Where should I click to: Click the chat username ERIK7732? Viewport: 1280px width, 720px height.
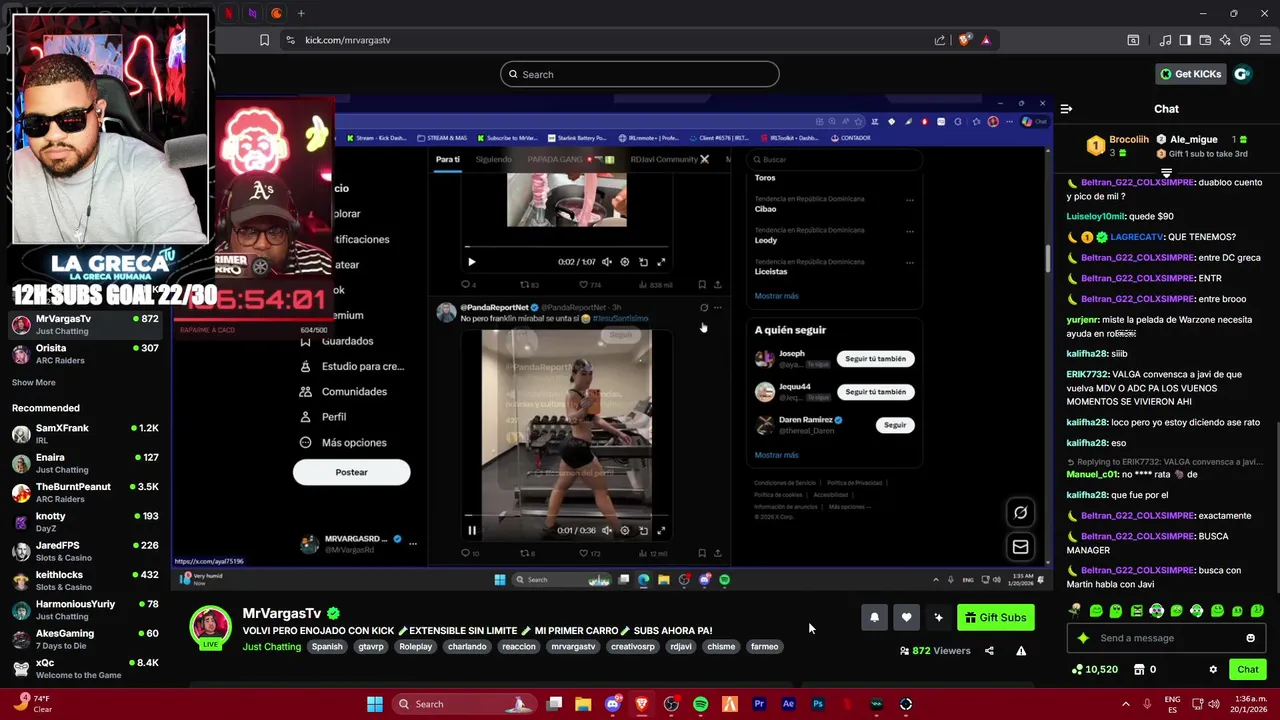pyautogui.click(x=1087, y=374)
